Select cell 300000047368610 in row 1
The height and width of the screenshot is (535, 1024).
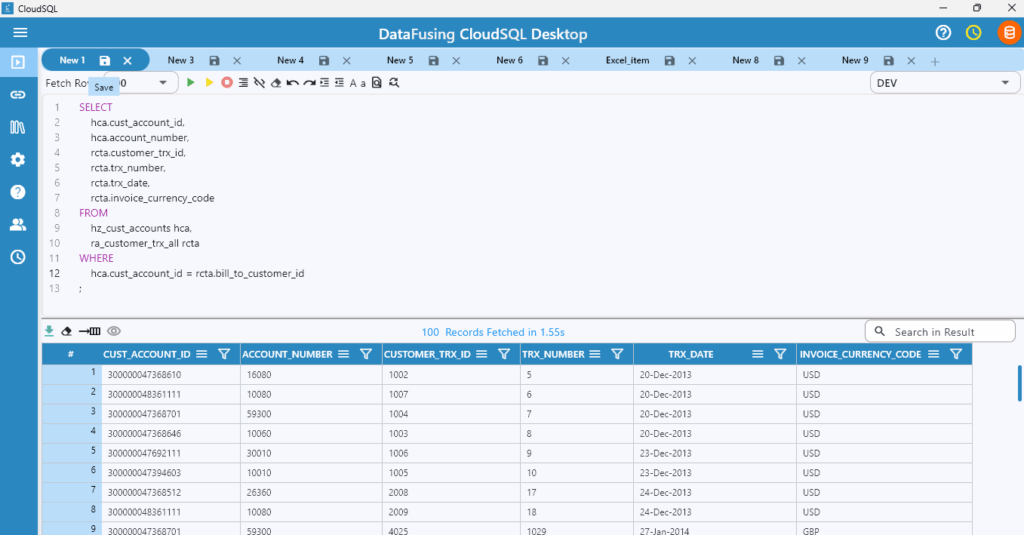click(171, 375)
